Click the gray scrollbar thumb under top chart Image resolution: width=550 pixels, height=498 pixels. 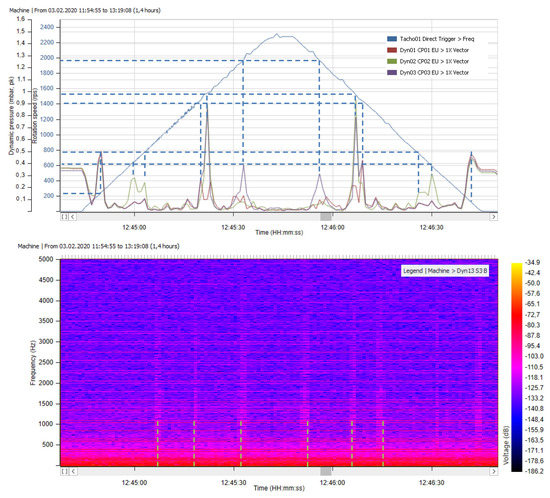(326, 217)
